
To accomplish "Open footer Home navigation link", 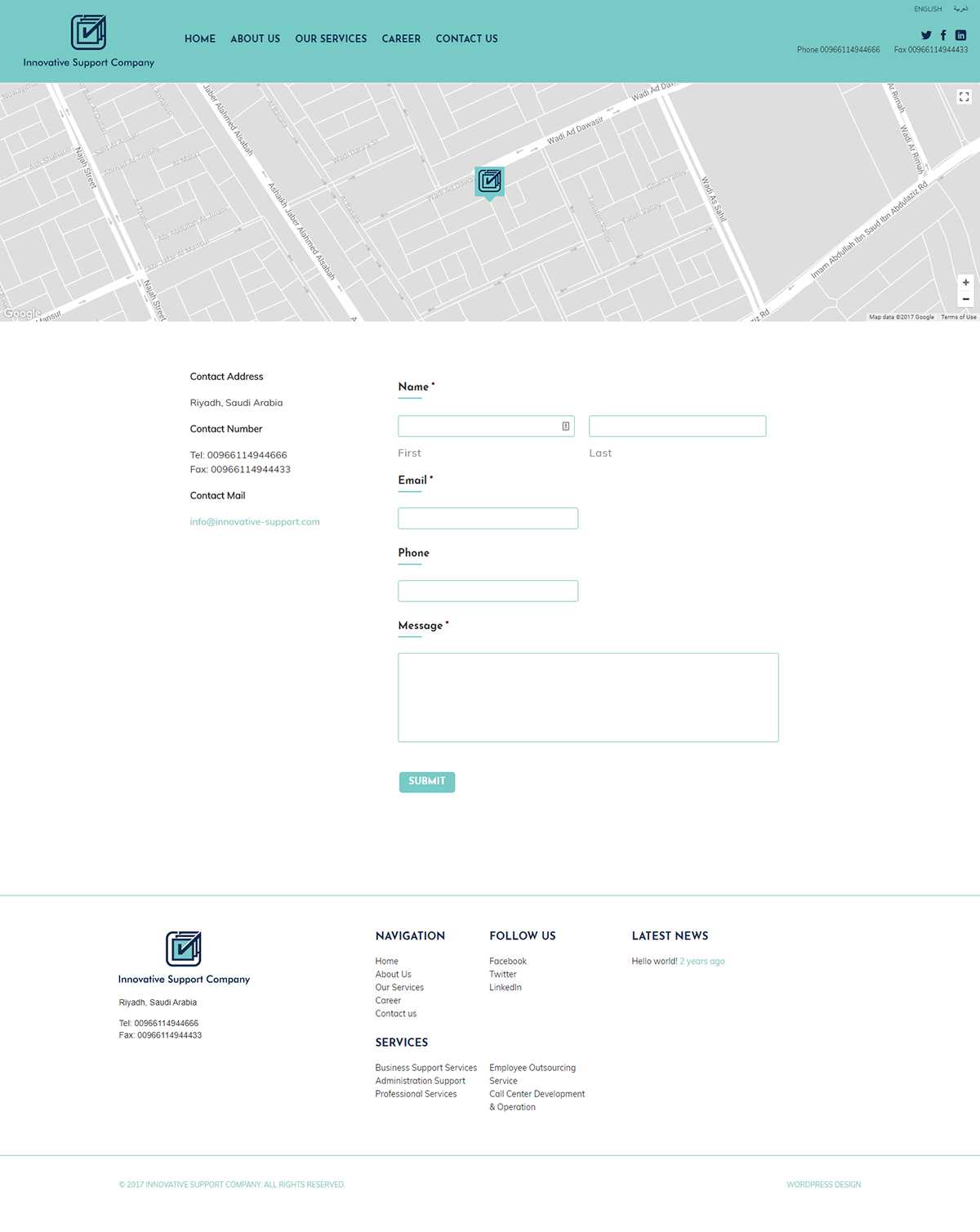I will 386,962.
